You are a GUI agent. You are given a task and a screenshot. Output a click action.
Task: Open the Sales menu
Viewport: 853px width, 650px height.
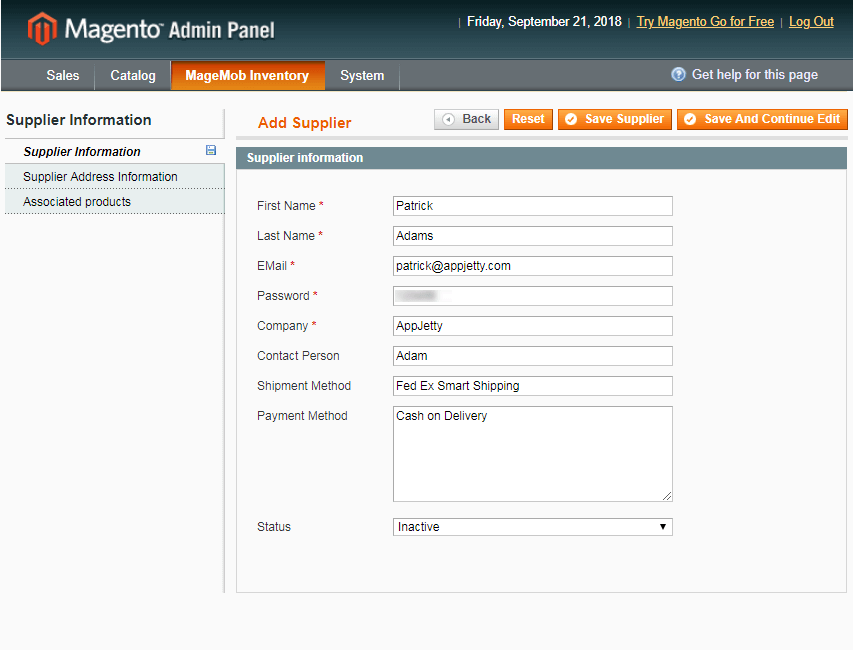tap(63, 76)
